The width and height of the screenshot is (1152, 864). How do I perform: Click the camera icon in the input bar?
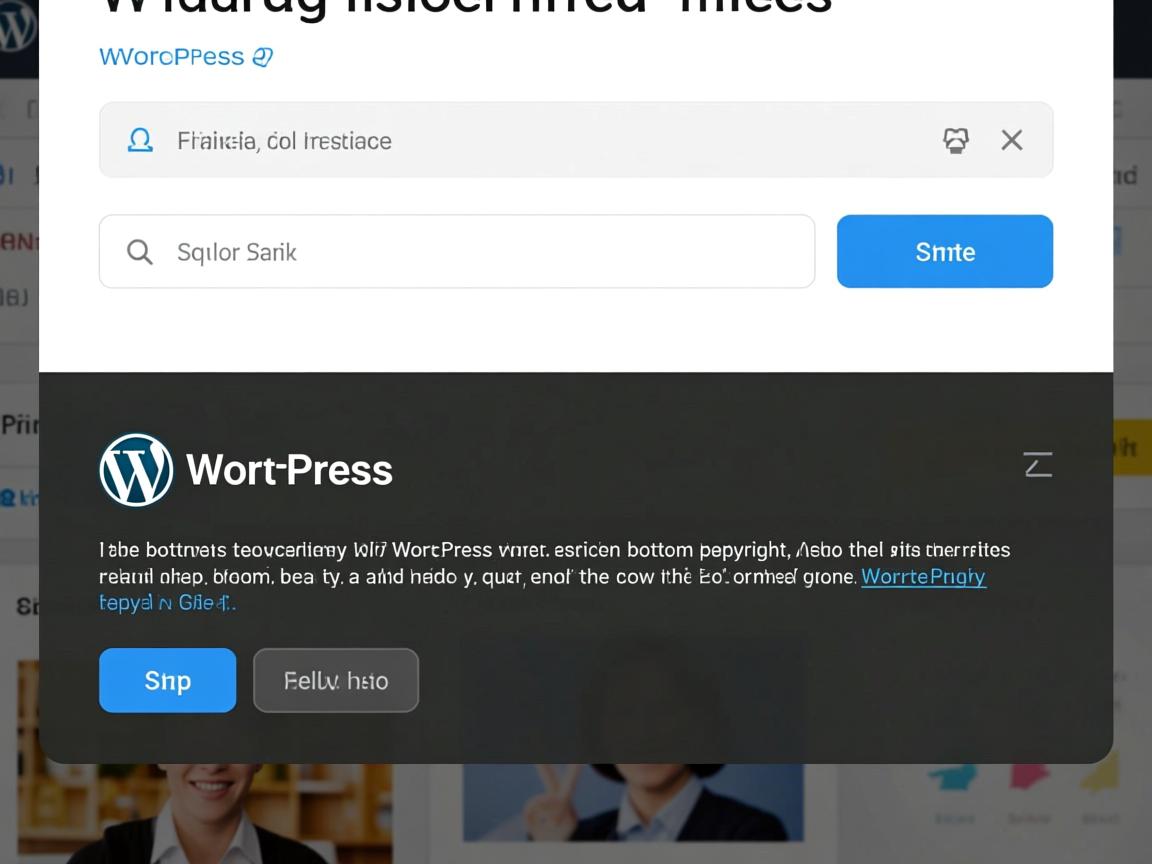956,140
